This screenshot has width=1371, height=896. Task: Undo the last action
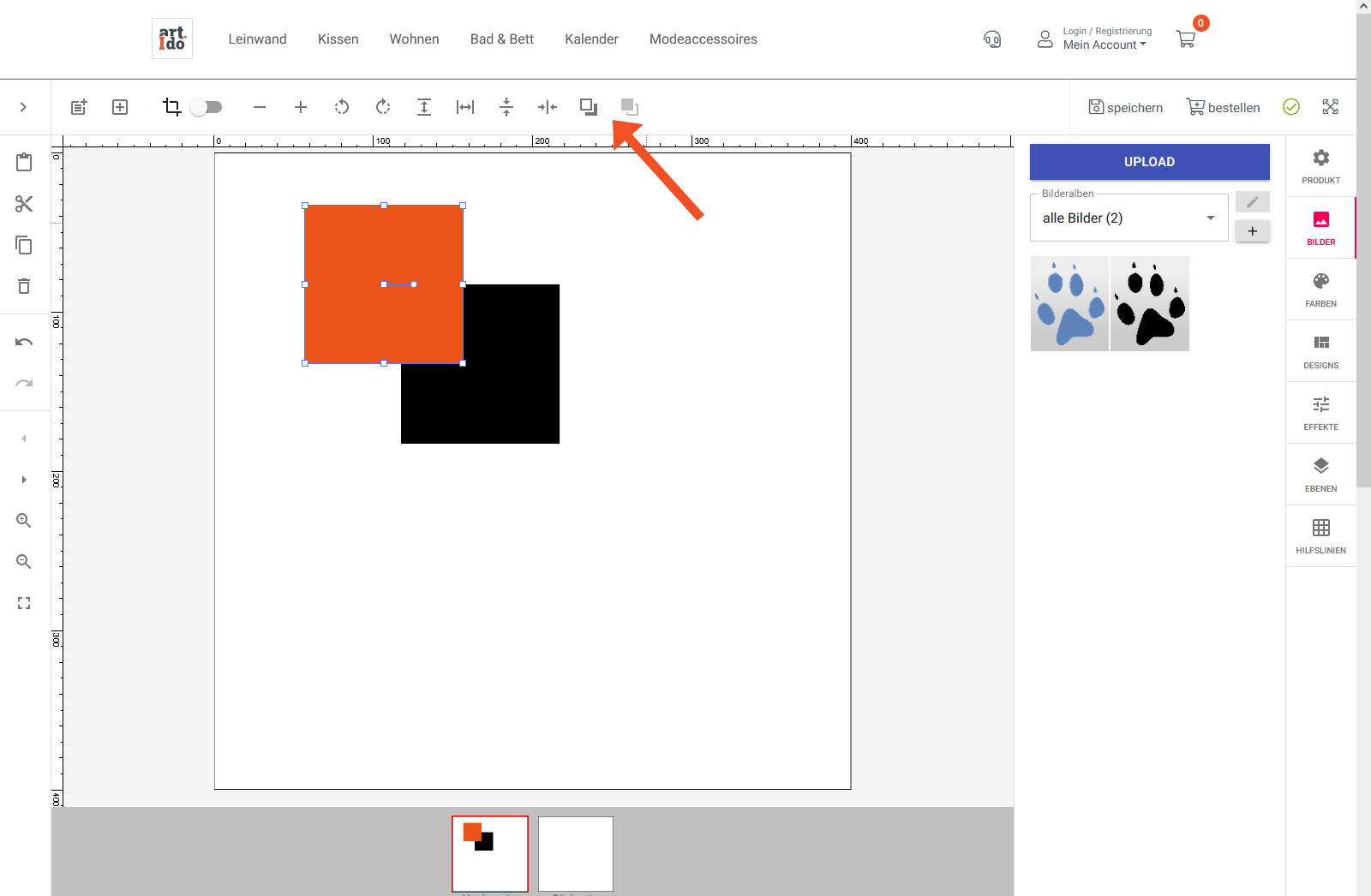coord(24,342)
